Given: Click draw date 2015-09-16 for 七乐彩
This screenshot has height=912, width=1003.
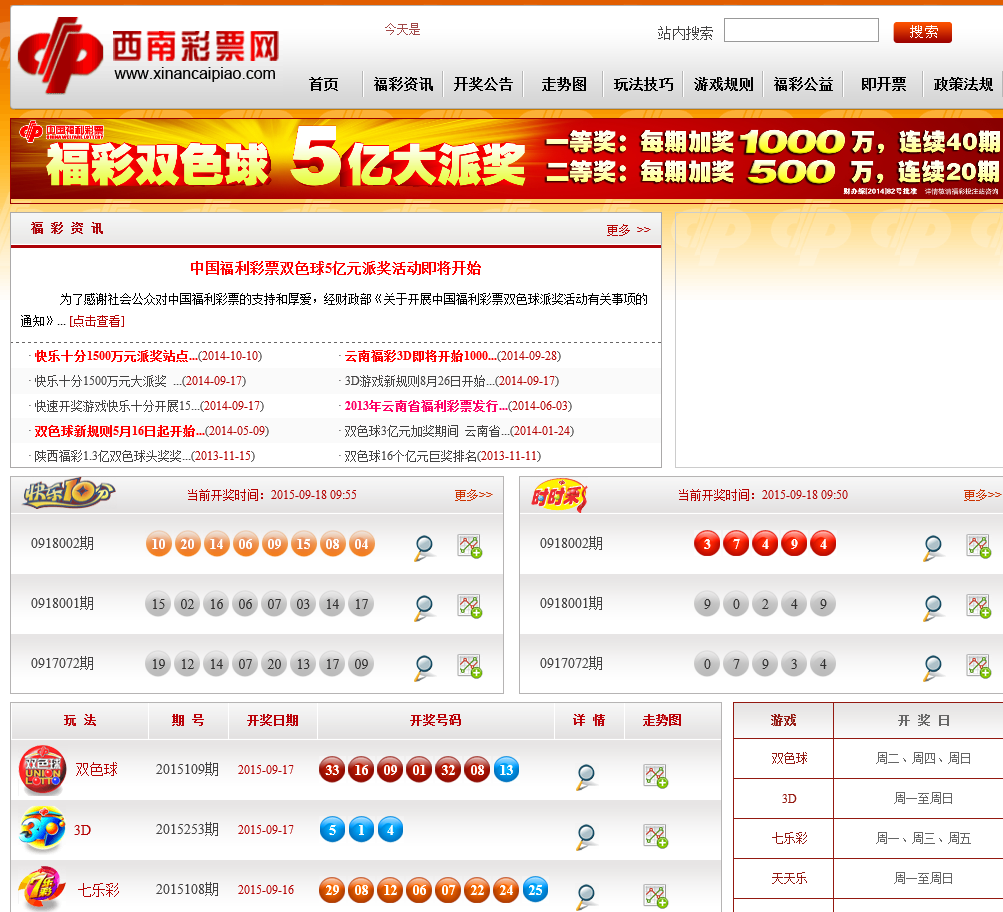Looking at the screenshot, I should click(x=265, y=890).
